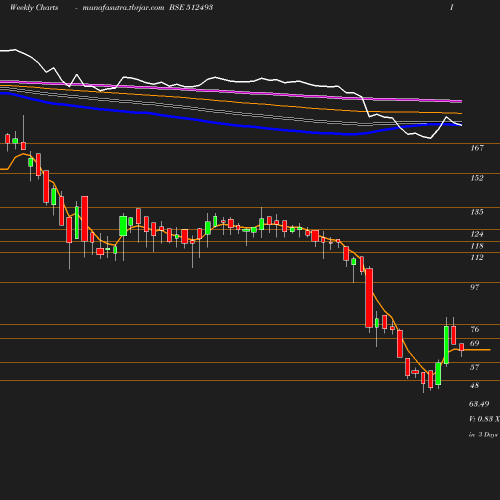500x500 pixels.
Task: Click the 57 price level label
Action: pyautogui.click(x=475, y=368)
